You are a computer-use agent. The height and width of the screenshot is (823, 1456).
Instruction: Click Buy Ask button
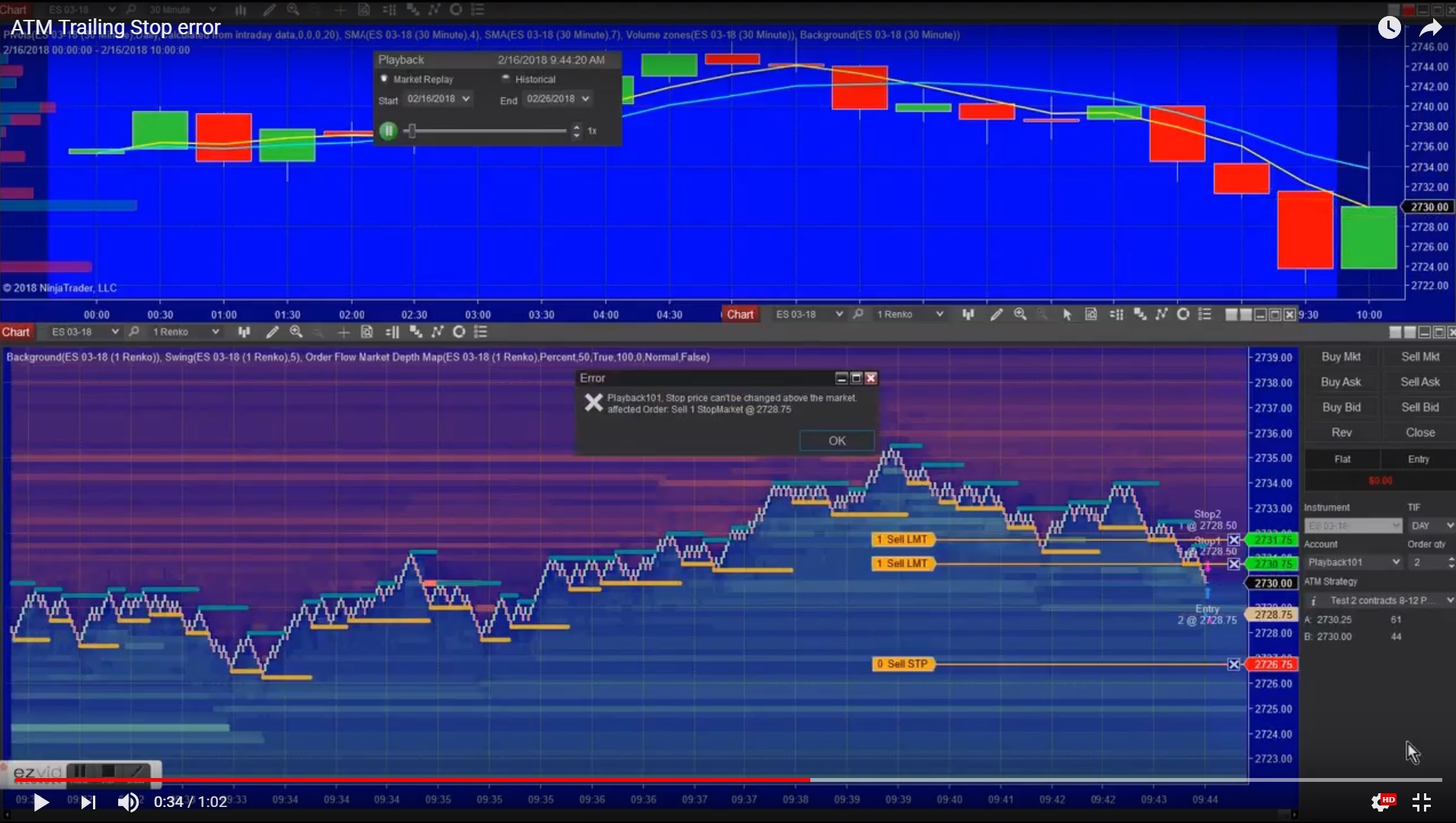tap(1341, 382)
